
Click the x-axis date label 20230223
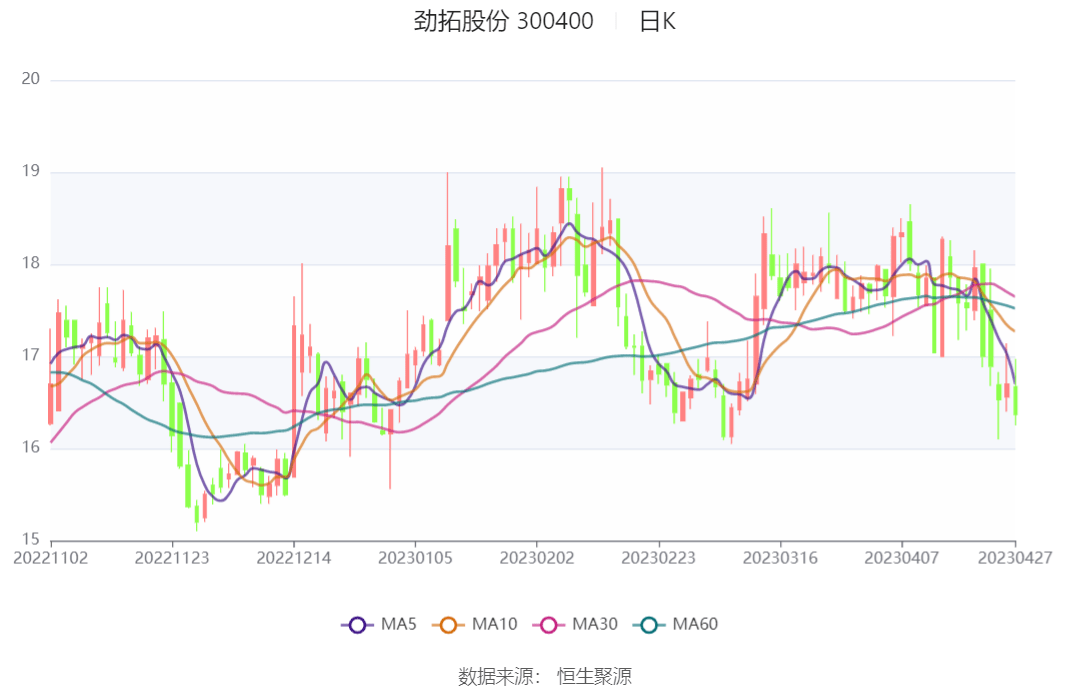(658, 558)
